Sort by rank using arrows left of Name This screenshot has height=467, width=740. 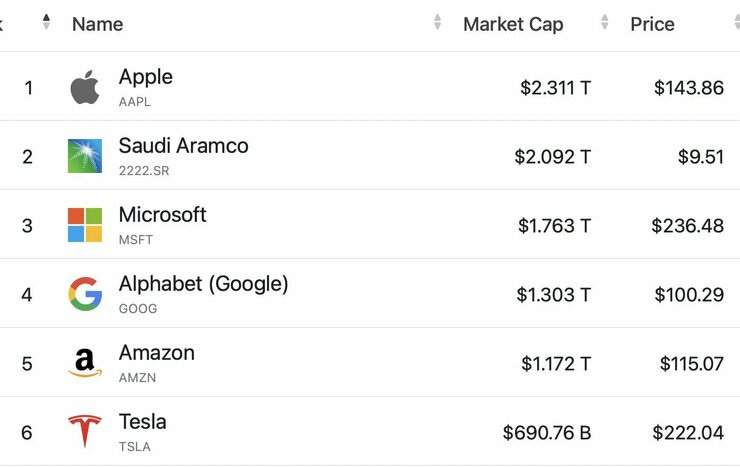point(46,22)
